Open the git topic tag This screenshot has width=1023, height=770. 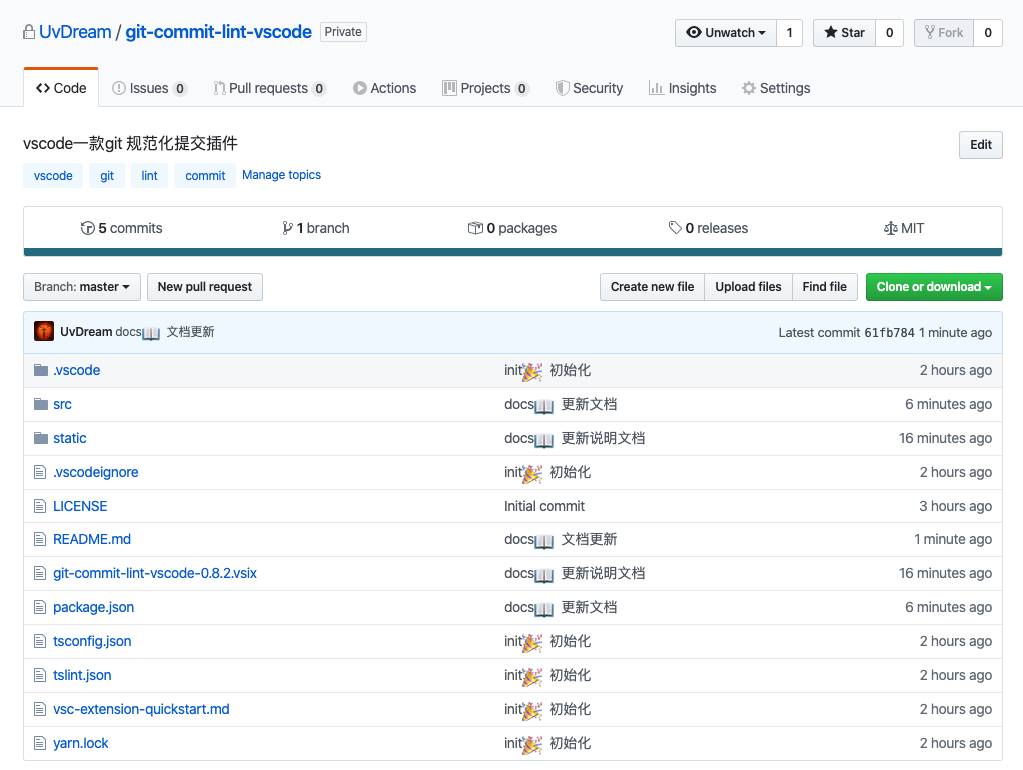[107, 176]
